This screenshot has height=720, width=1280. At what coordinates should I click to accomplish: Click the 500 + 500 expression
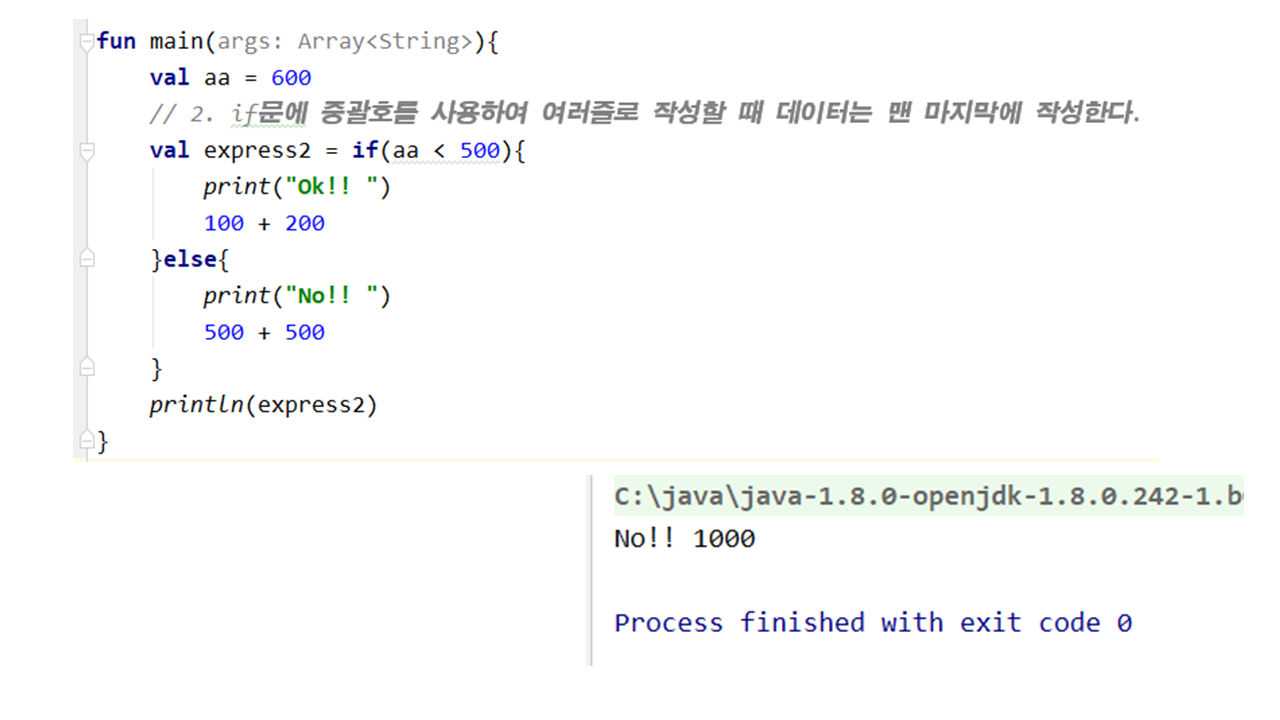(x=264, y=332)
